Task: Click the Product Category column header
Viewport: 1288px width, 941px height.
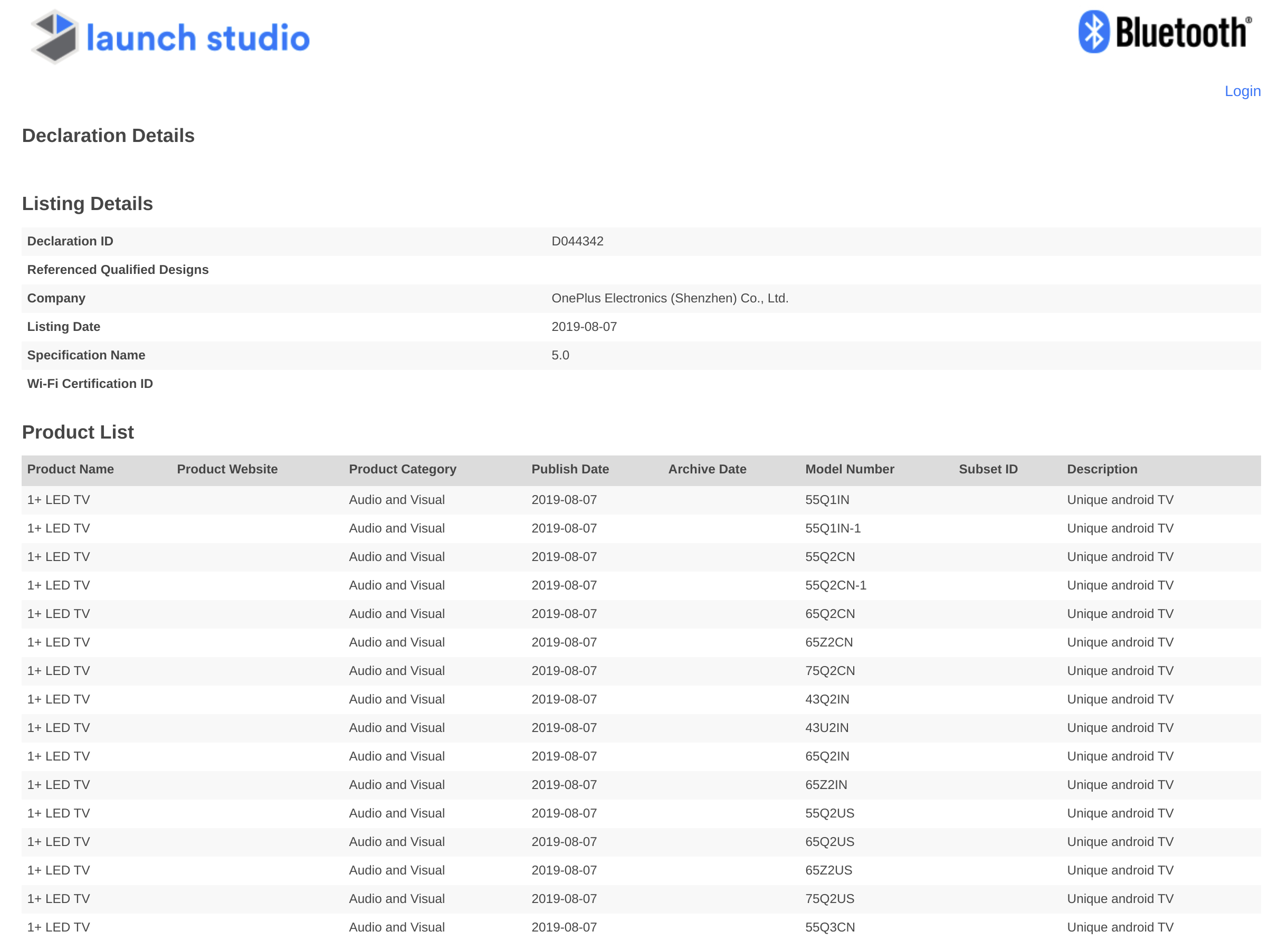Action: coord(403,469)
